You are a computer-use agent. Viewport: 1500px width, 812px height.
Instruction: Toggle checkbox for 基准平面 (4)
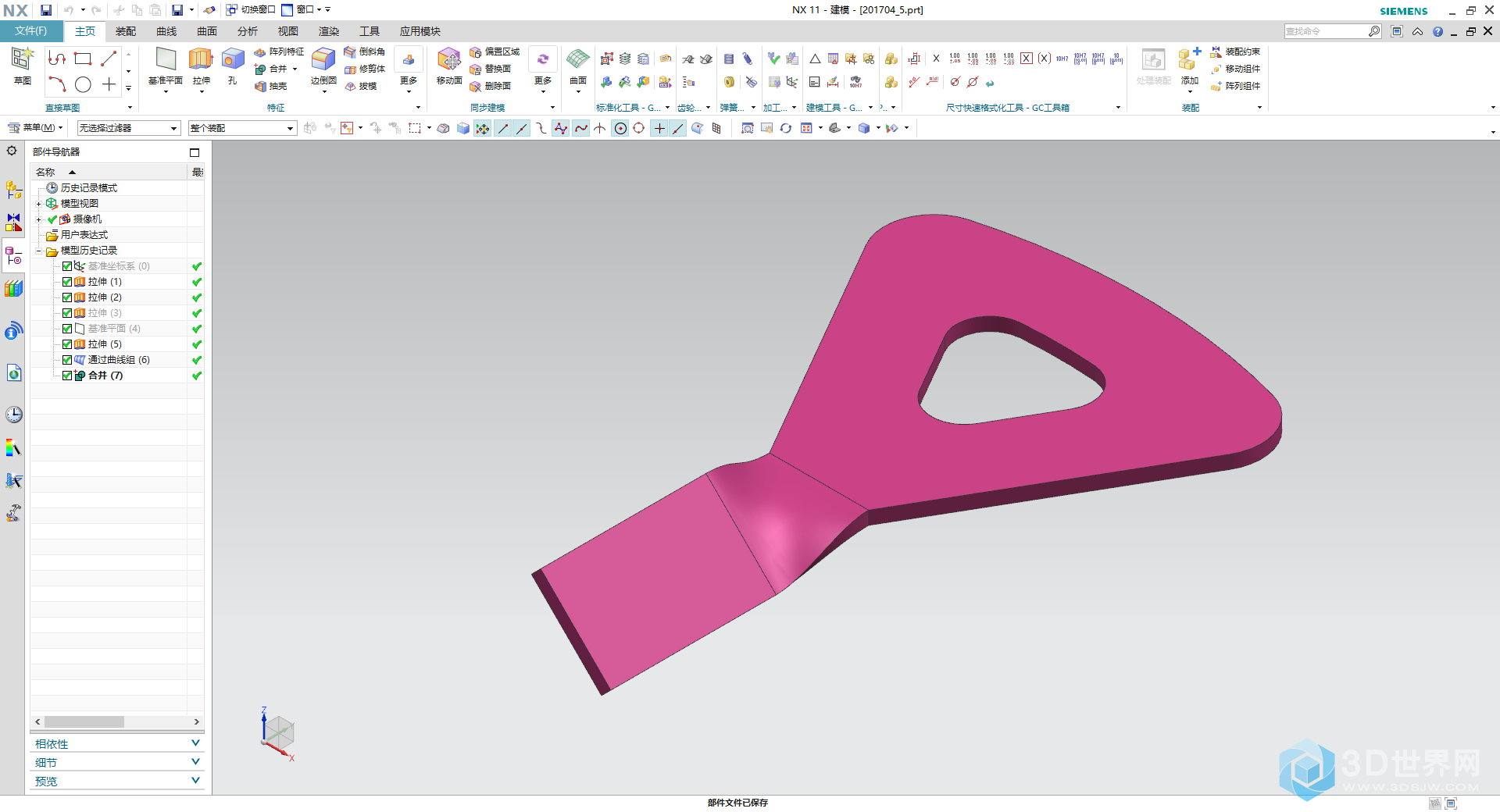tap(67, 329)
